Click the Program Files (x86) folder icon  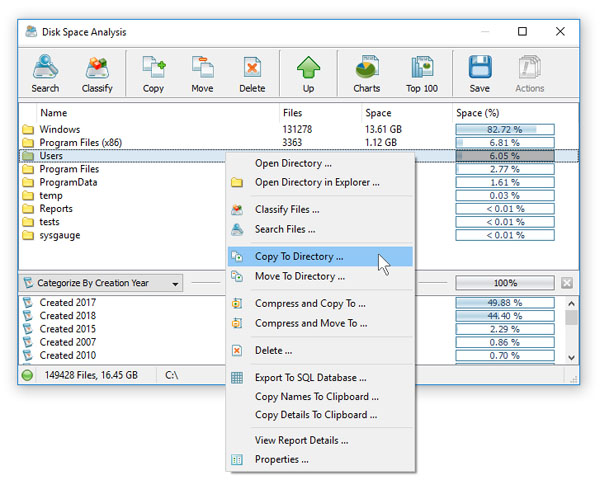[x=28, y=143]
